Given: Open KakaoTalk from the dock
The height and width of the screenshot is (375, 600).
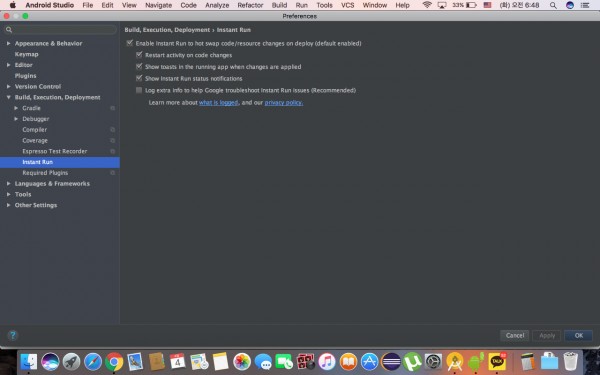Looking at the screenshot, I should [497, 362].
